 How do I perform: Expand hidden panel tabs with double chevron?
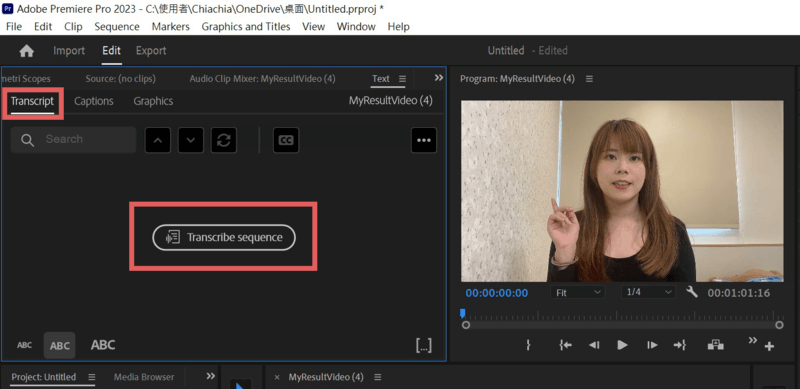click(438, 78)
